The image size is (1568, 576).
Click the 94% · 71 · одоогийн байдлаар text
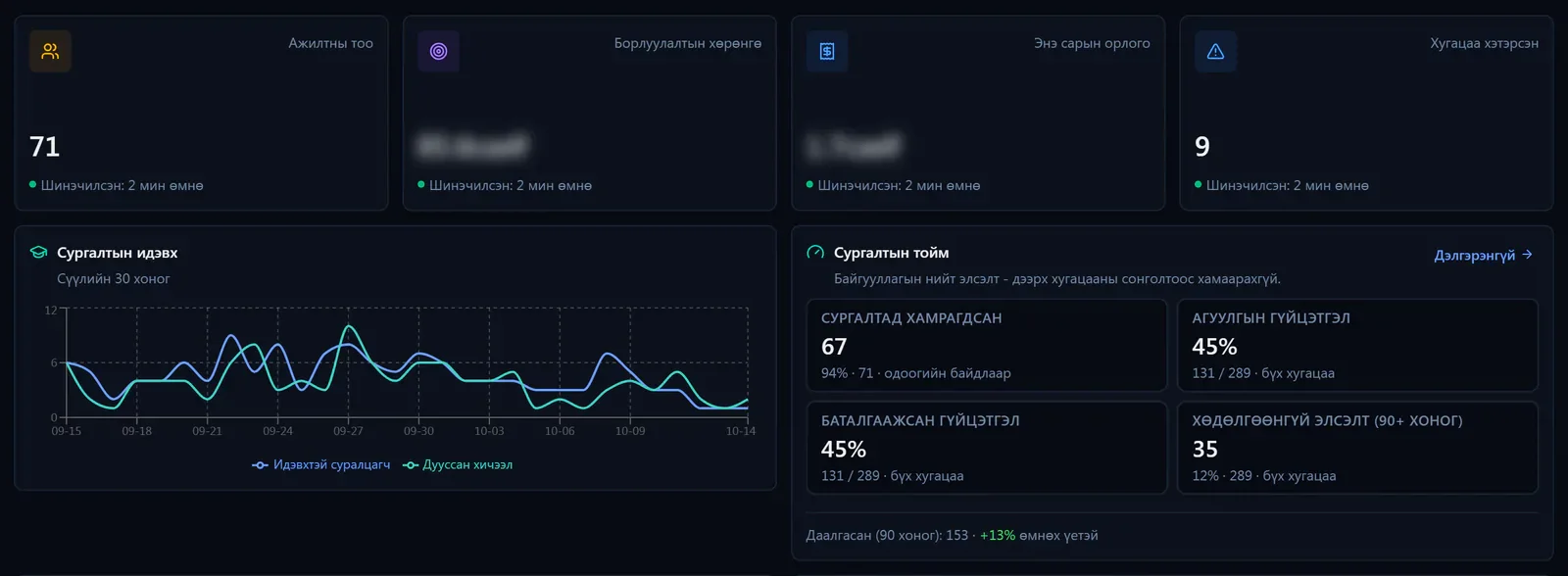916,373
